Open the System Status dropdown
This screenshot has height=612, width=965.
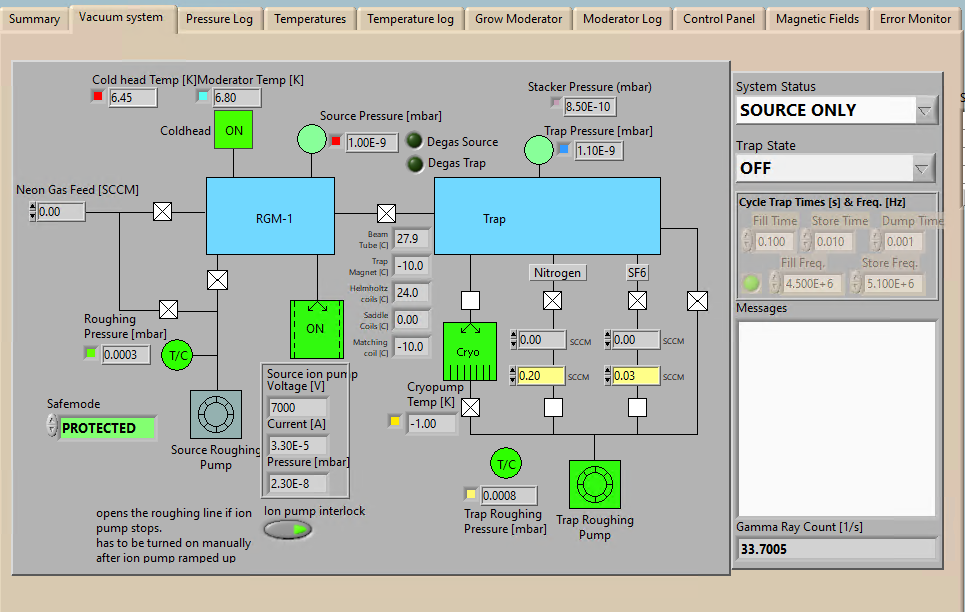click(925, 110)
